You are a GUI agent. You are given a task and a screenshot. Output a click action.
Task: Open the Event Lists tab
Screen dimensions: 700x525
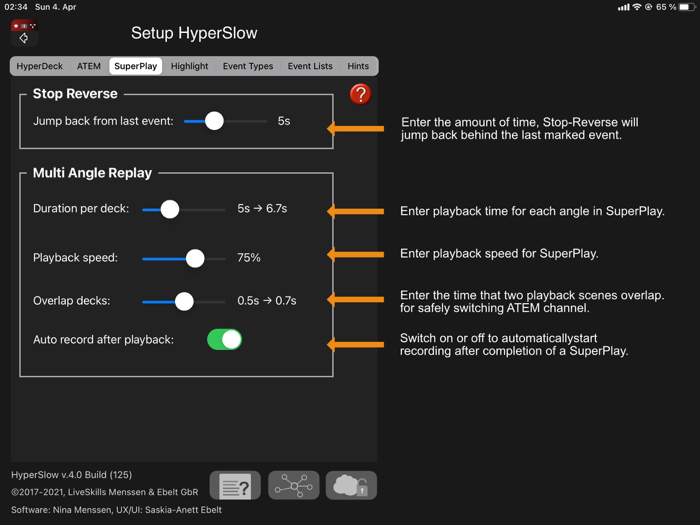tap(310, 66)
